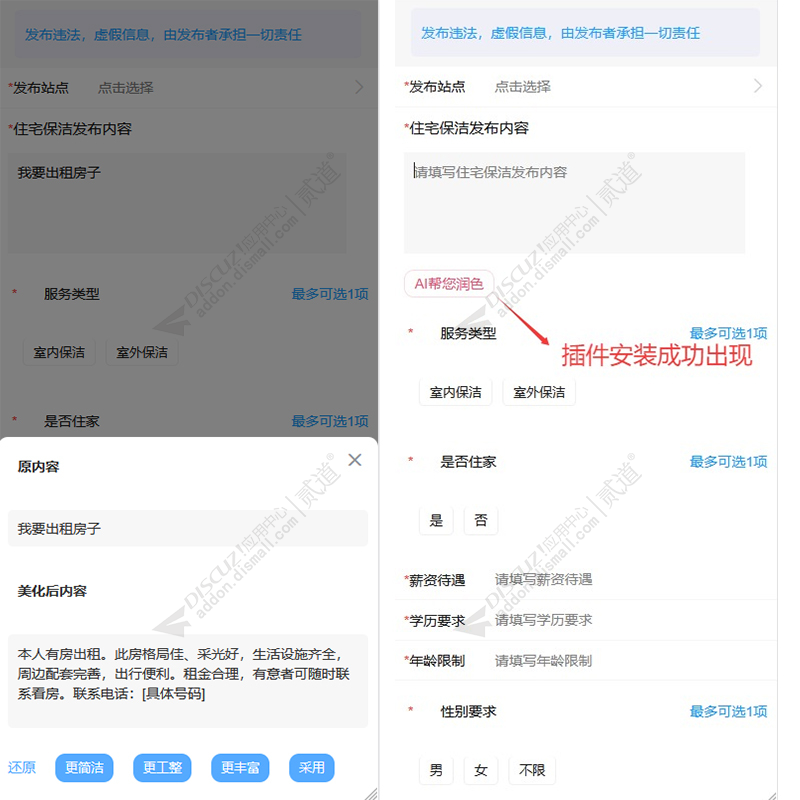Select 女 for gender requirement
The height and width of the screenshot is (800, 800).
(481, 770)
